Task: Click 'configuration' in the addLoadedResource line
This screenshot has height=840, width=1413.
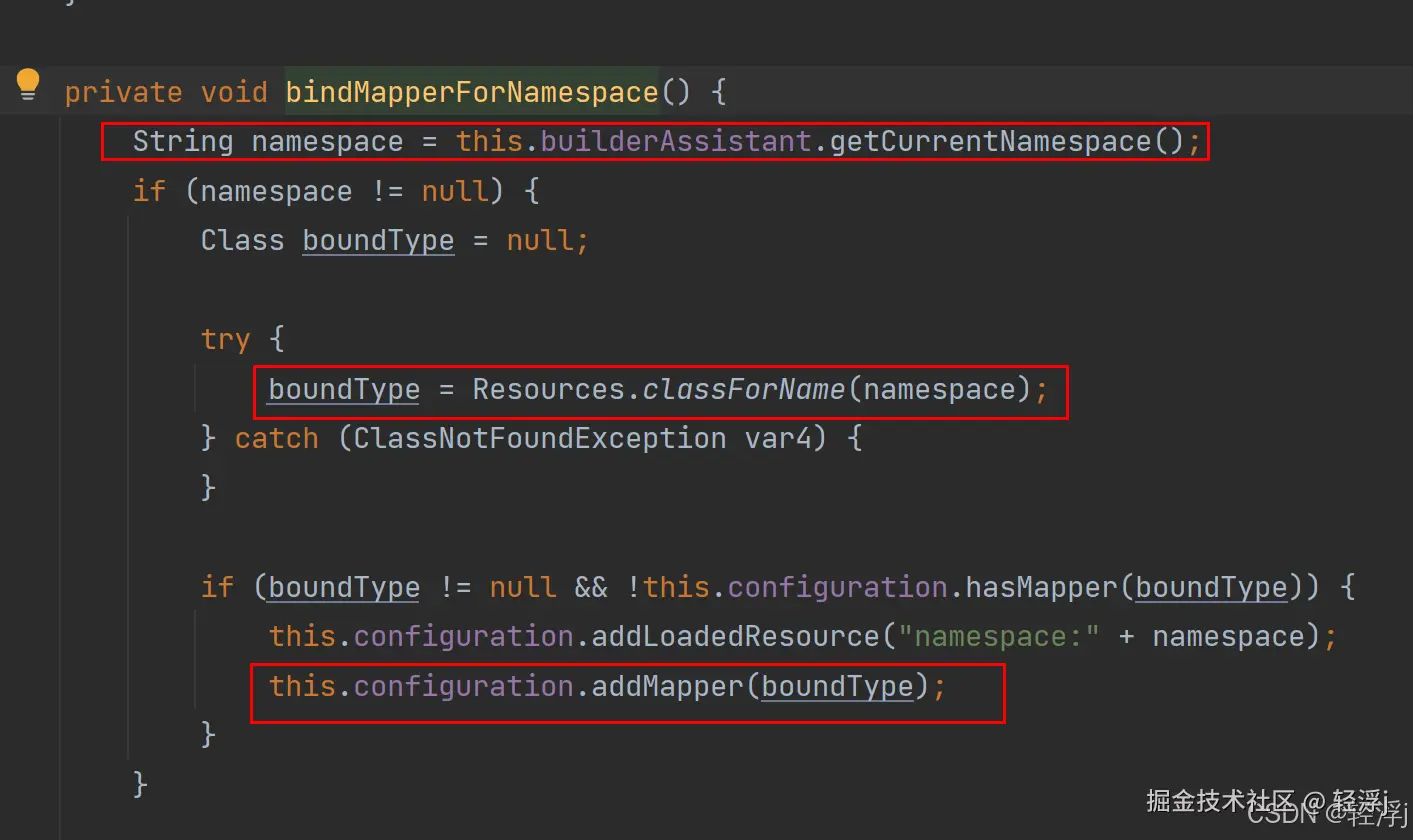Action: click(463, 636)
